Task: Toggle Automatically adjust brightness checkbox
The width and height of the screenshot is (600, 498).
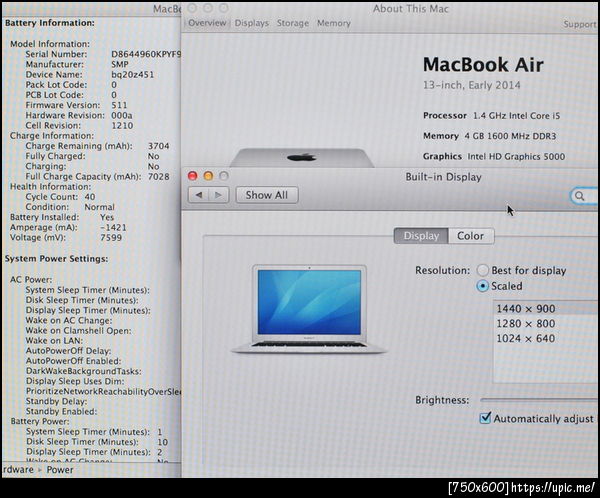Action: [x=485, y=418]
